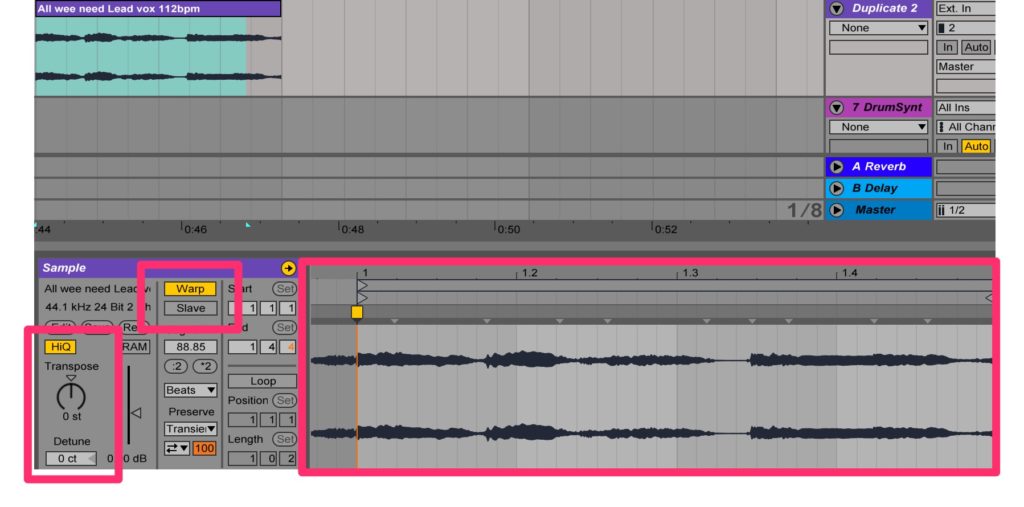This screenshot has width=1024, height=507.
Task: Click the Set button beside Length
Action: 285,439
